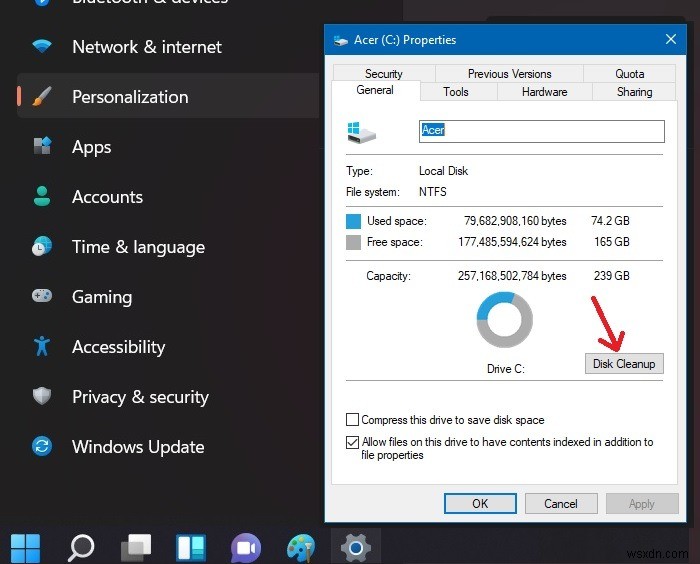This screenshot has height=564, width=700.
Task: Click the Drive C: label
Action: click(506, 369)
